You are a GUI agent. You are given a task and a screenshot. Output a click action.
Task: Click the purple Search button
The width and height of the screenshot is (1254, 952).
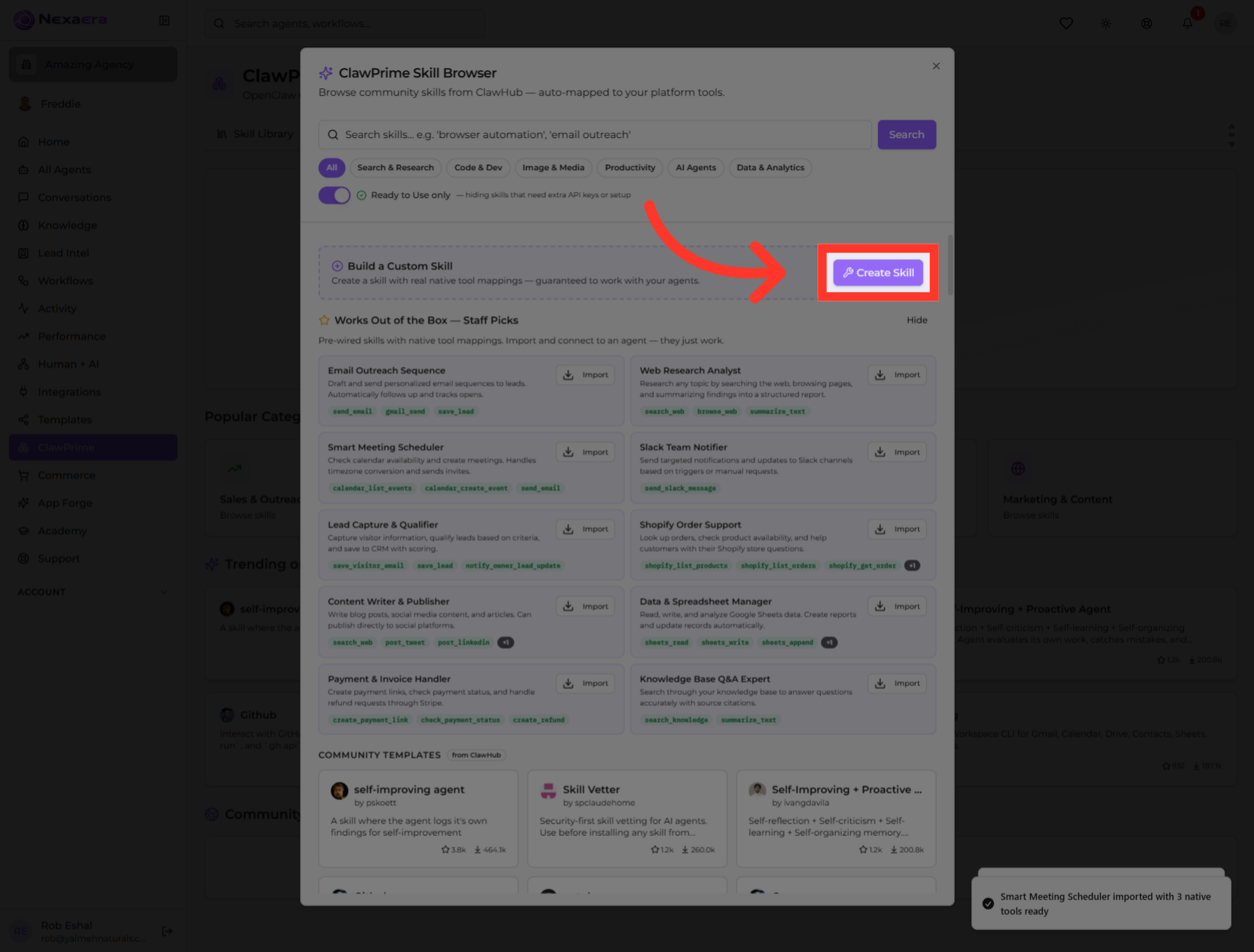click(x=907, y=134)
